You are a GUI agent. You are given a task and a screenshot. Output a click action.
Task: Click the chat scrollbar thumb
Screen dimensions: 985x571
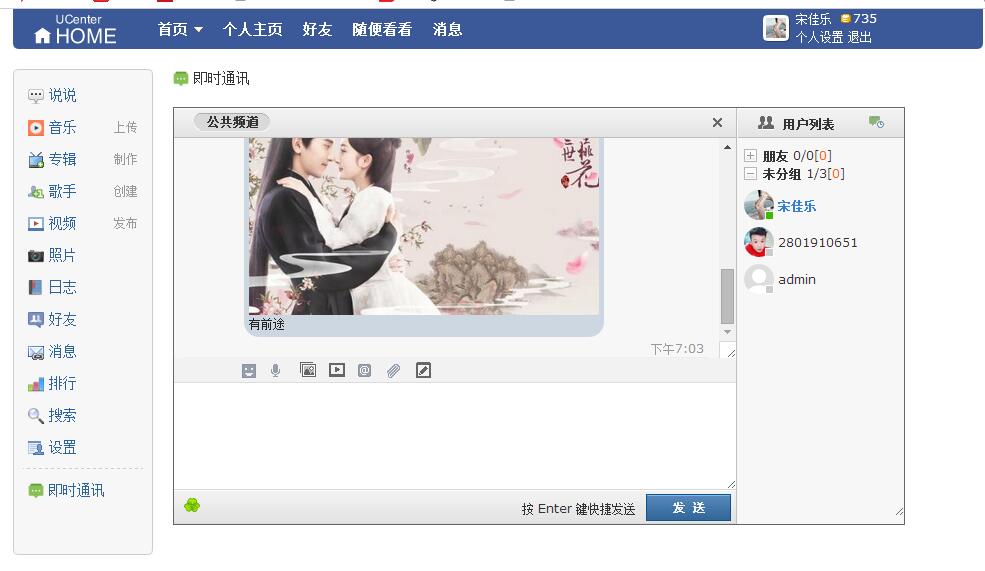727,296
